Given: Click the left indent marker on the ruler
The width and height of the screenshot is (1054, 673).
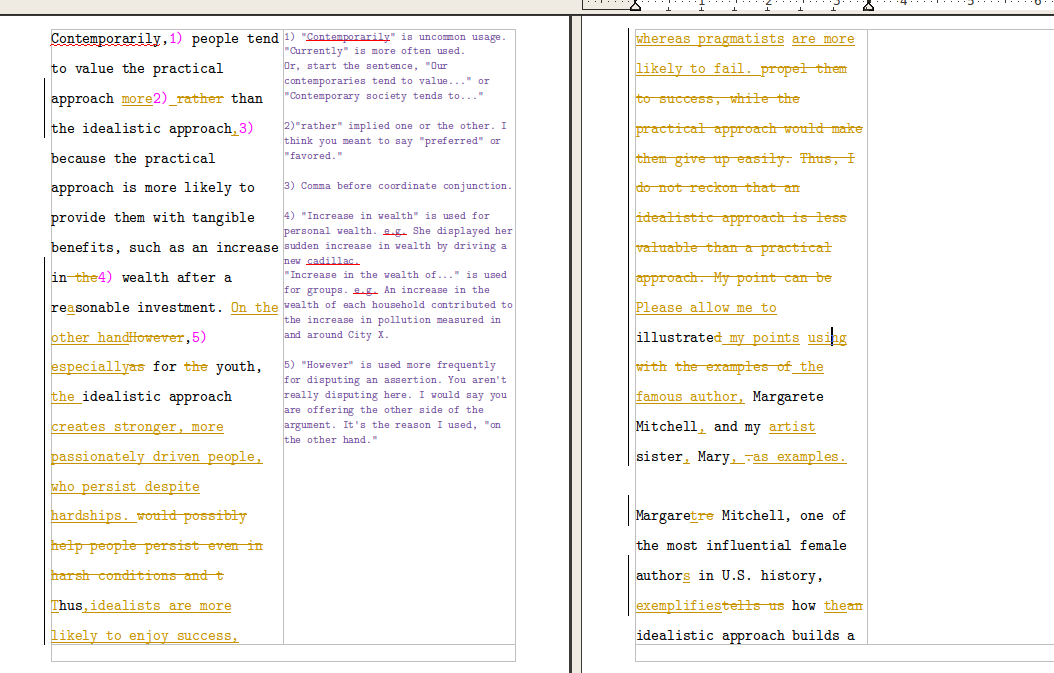Looking at the screenshot, I should [635, 5].
